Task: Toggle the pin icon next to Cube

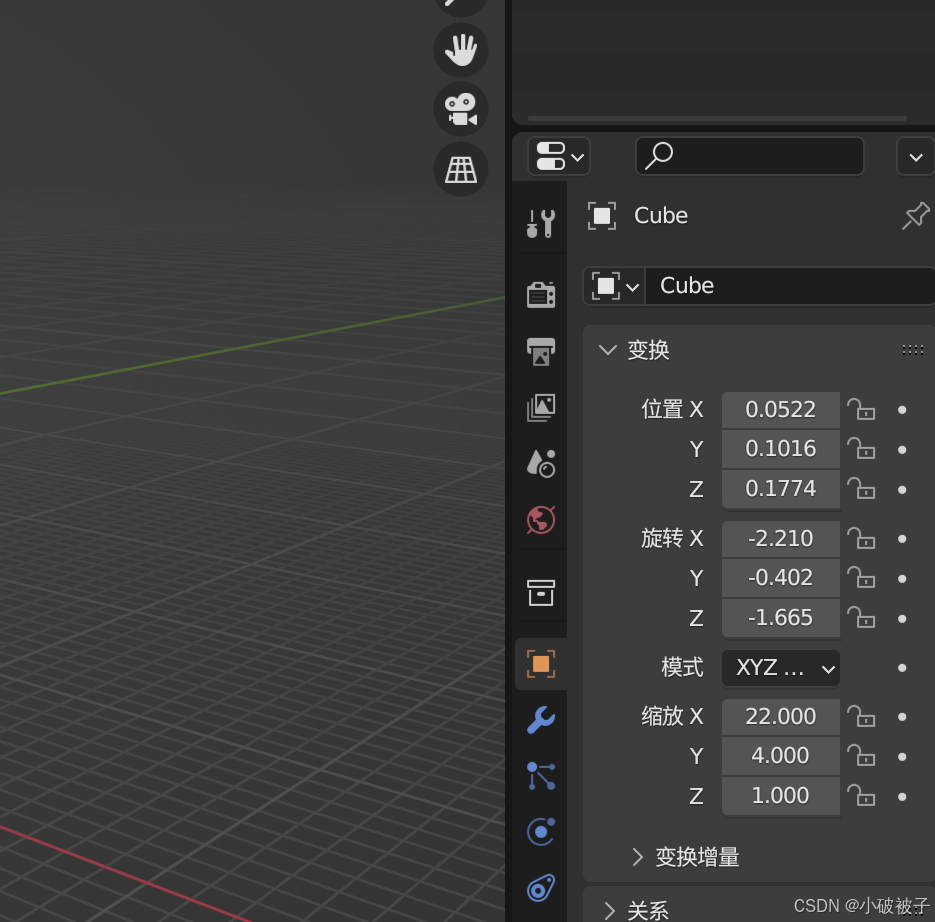Action: [x=915, y=215]
